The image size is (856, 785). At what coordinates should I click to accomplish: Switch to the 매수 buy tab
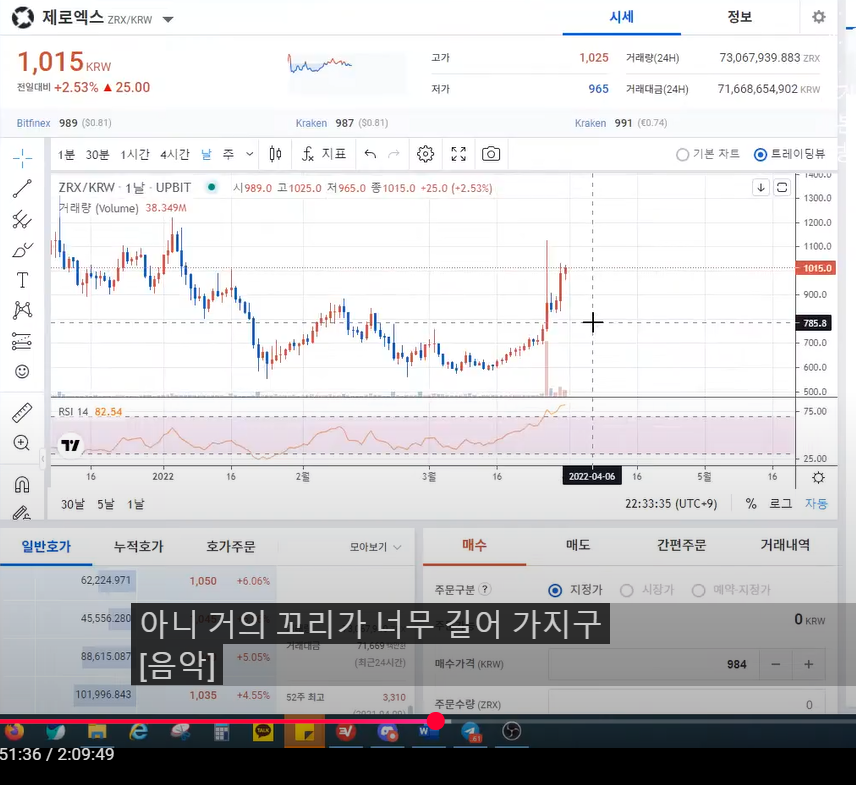point(474,545)
